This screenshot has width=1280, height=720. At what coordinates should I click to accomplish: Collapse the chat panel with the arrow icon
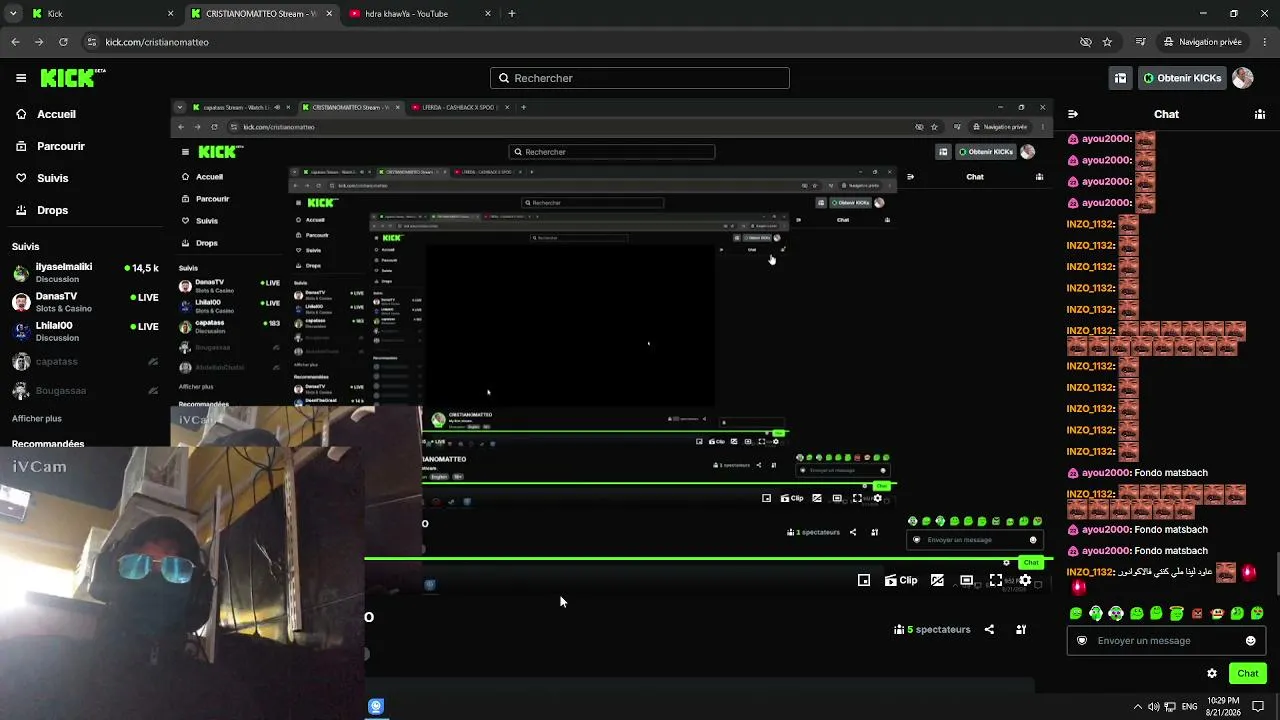pos(1073,114)
